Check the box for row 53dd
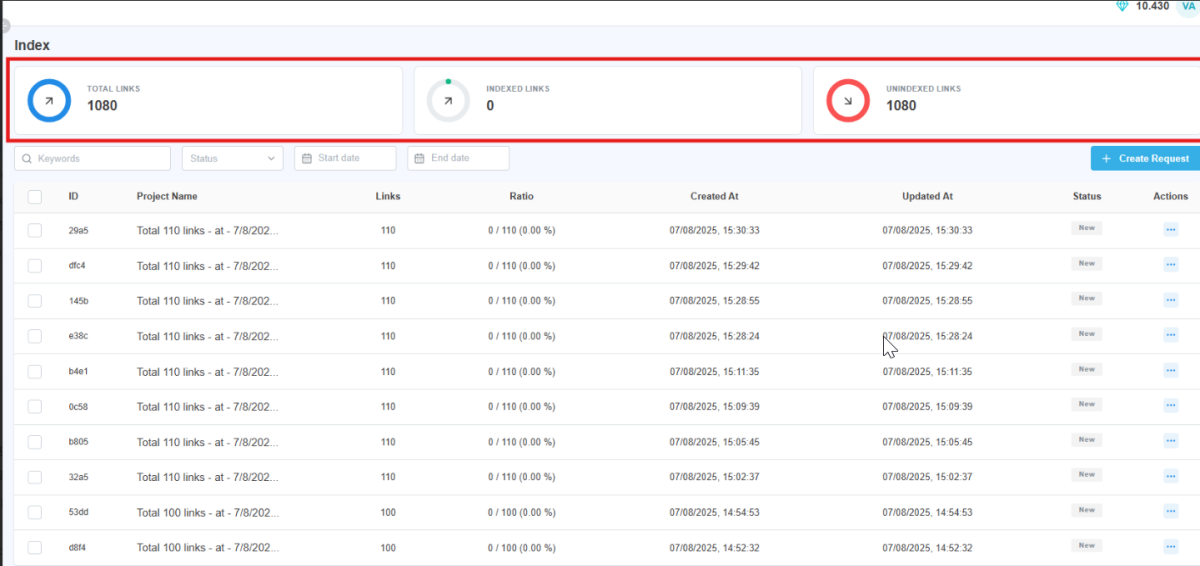This screenshot has width=1200, height=566. coord(35,512)
